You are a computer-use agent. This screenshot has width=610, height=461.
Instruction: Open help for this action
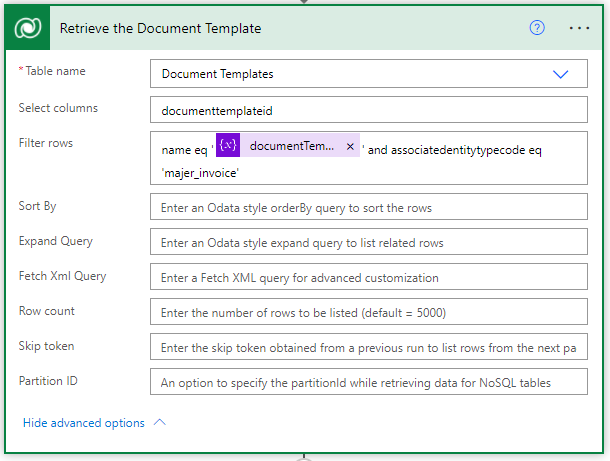537,28
